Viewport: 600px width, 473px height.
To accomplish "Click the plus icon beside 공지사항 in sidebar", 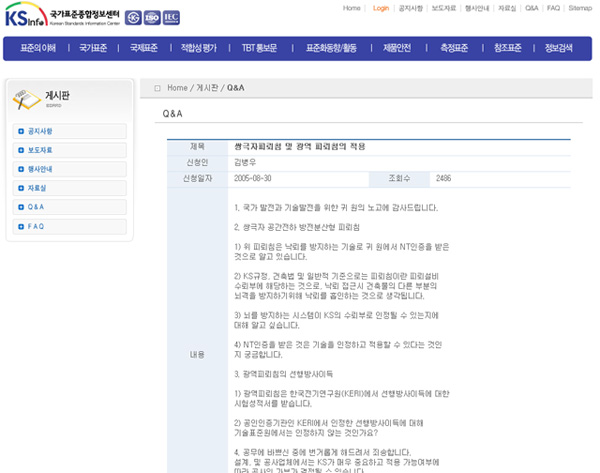I will pyautogui.click(x=21, y=131).
